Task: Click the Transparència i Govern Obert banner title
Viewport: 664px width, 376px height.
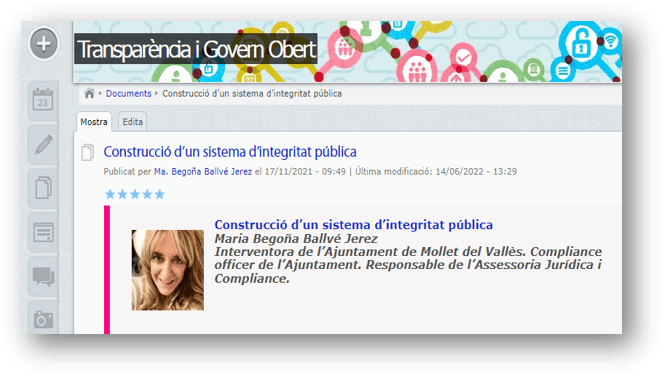Action: pyautogui.click(x=196, y=49)
